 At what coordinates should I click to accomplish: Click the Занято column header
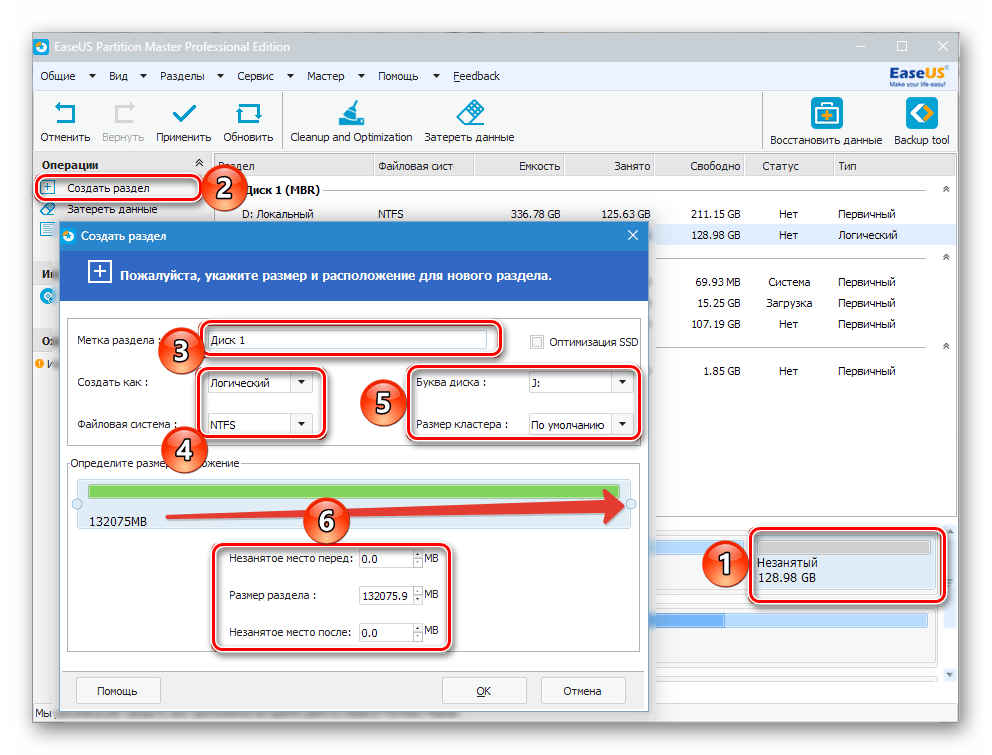click(x=609, y=166)
